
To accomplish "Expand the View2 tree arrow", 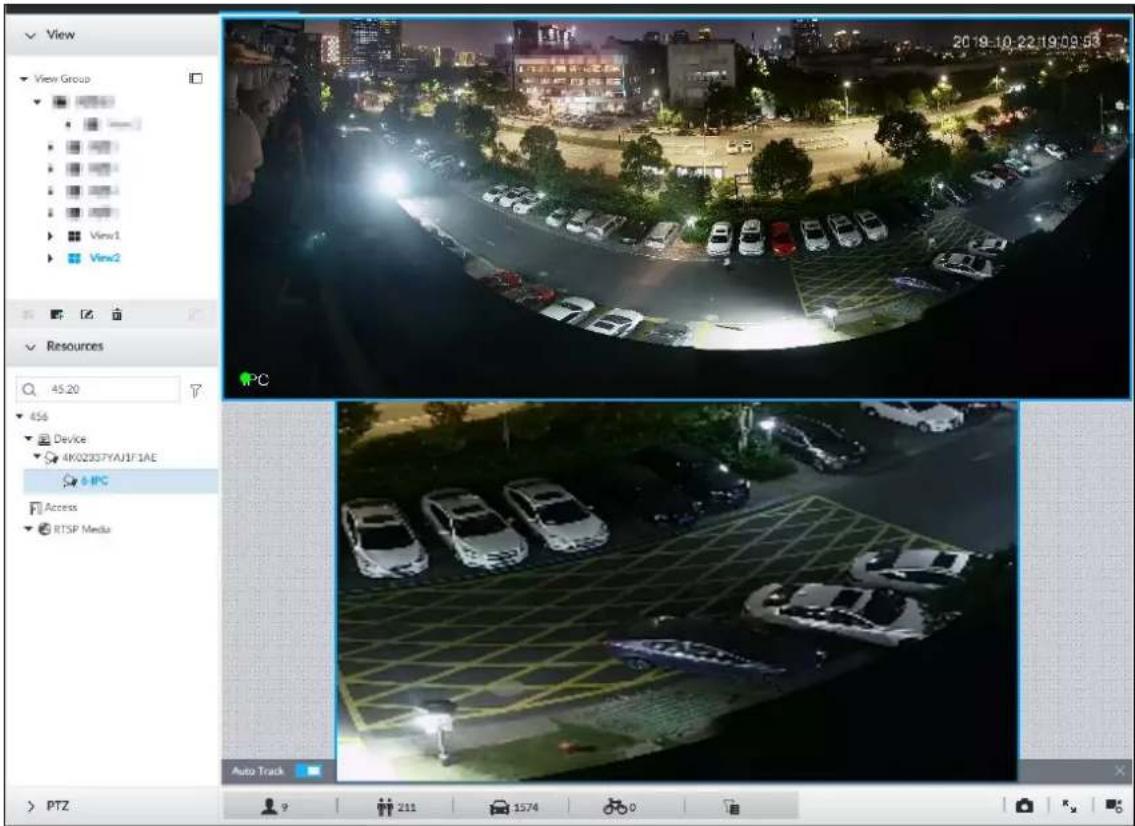I will [50, 258].
